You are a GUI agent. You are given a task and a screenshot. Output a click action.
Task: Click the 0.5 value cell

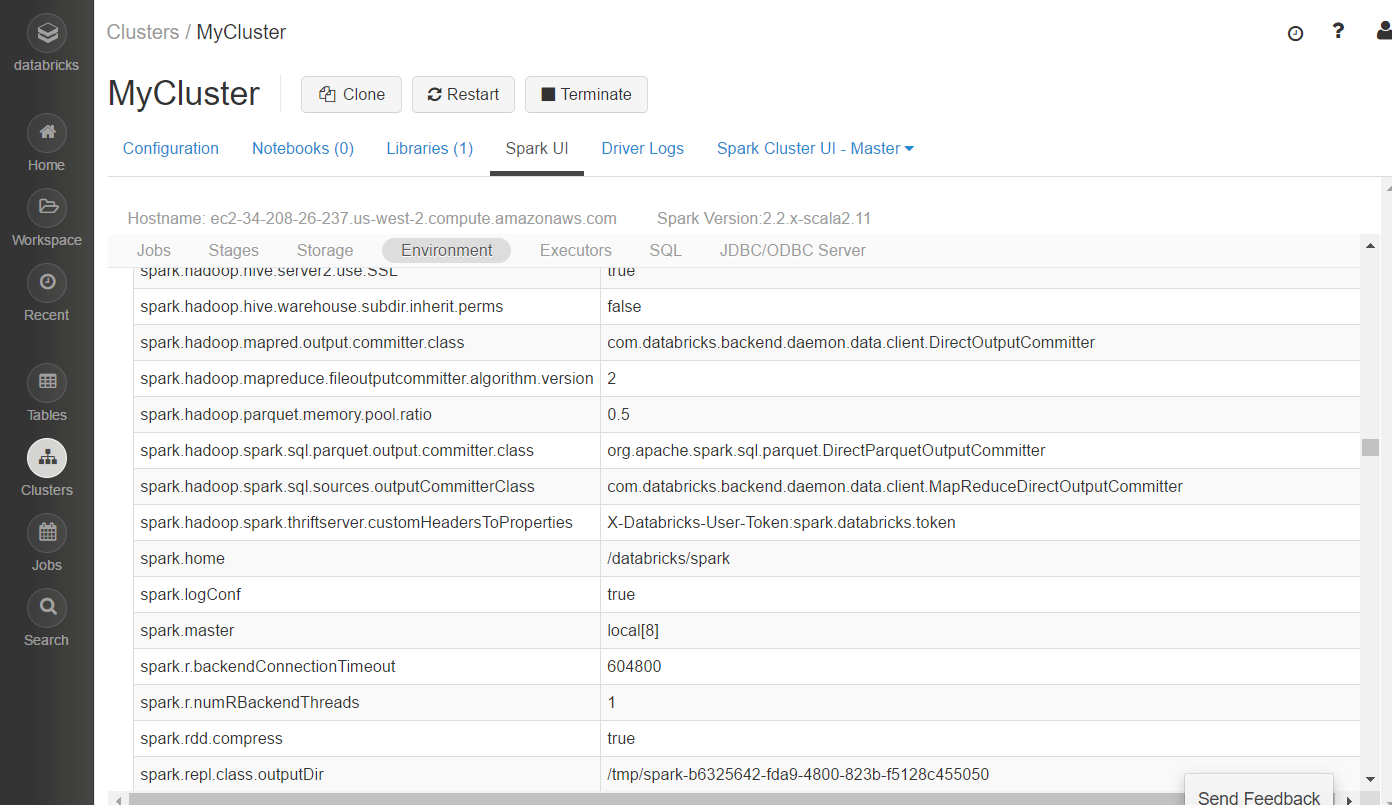click(x=980, y=414)
